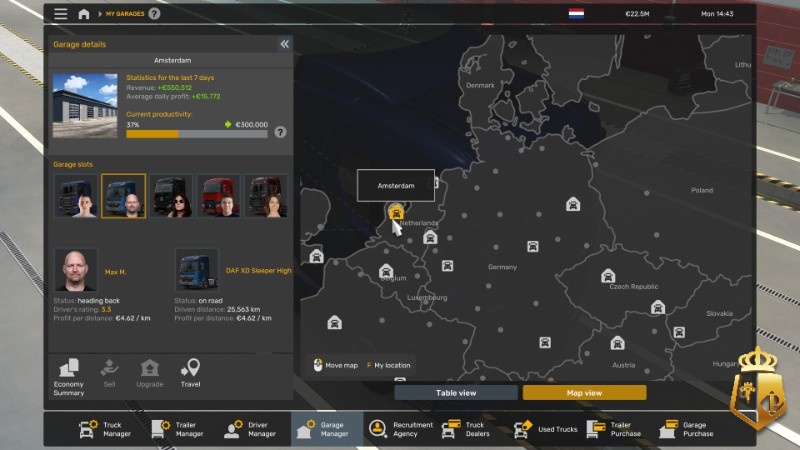This screenshot has height=450, width=800.
Task: Select third garage slot with sunglasses driver
Action: [171, 196]
